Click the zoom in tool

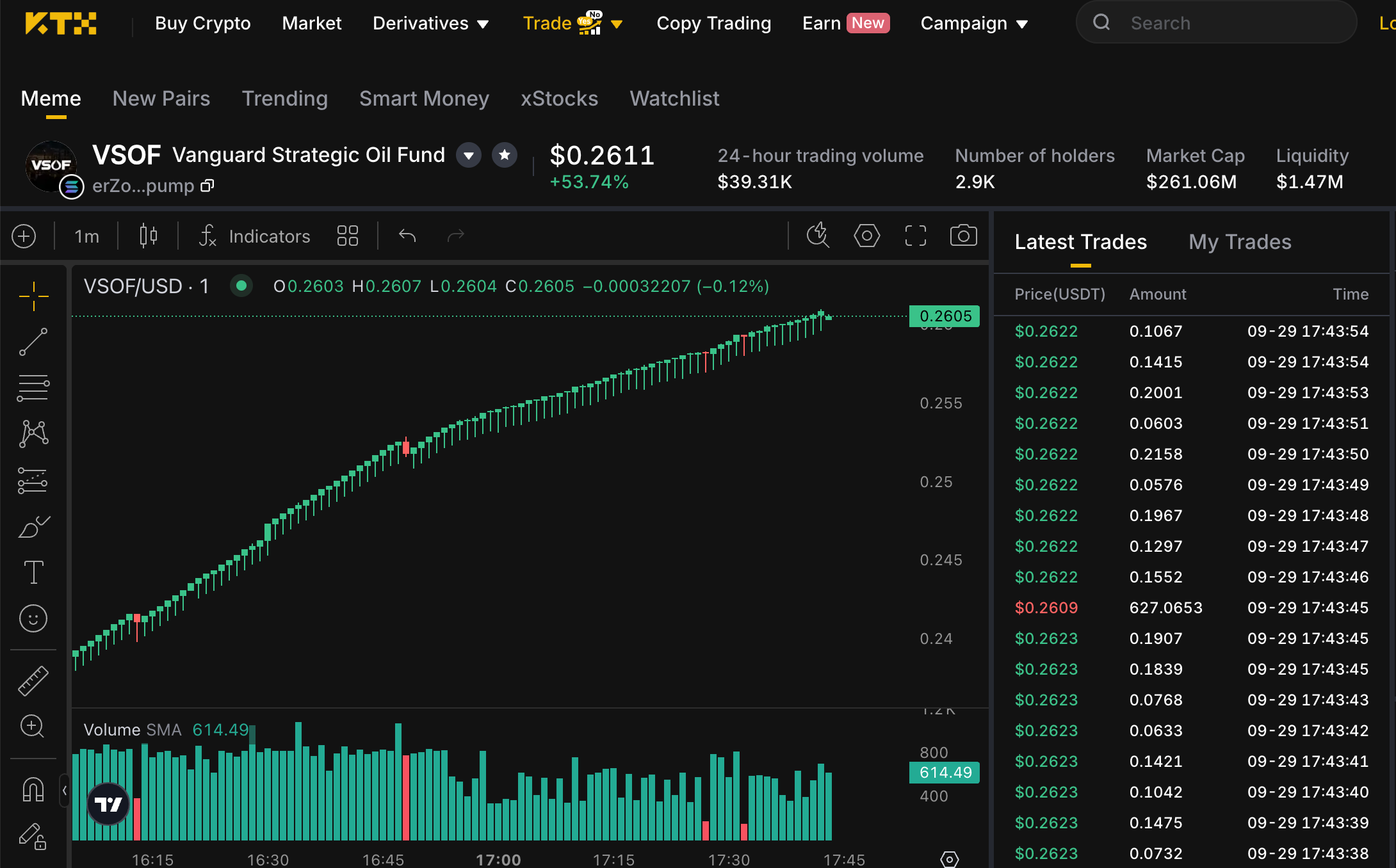(x=33, y=727)
